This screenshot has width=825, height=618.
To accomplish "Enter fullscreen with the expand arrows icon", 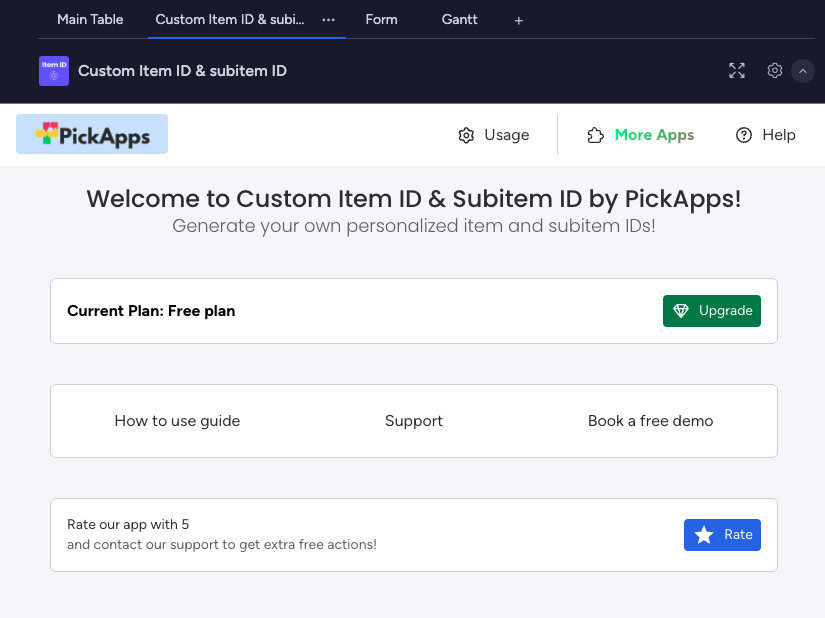I will (737, 70).
